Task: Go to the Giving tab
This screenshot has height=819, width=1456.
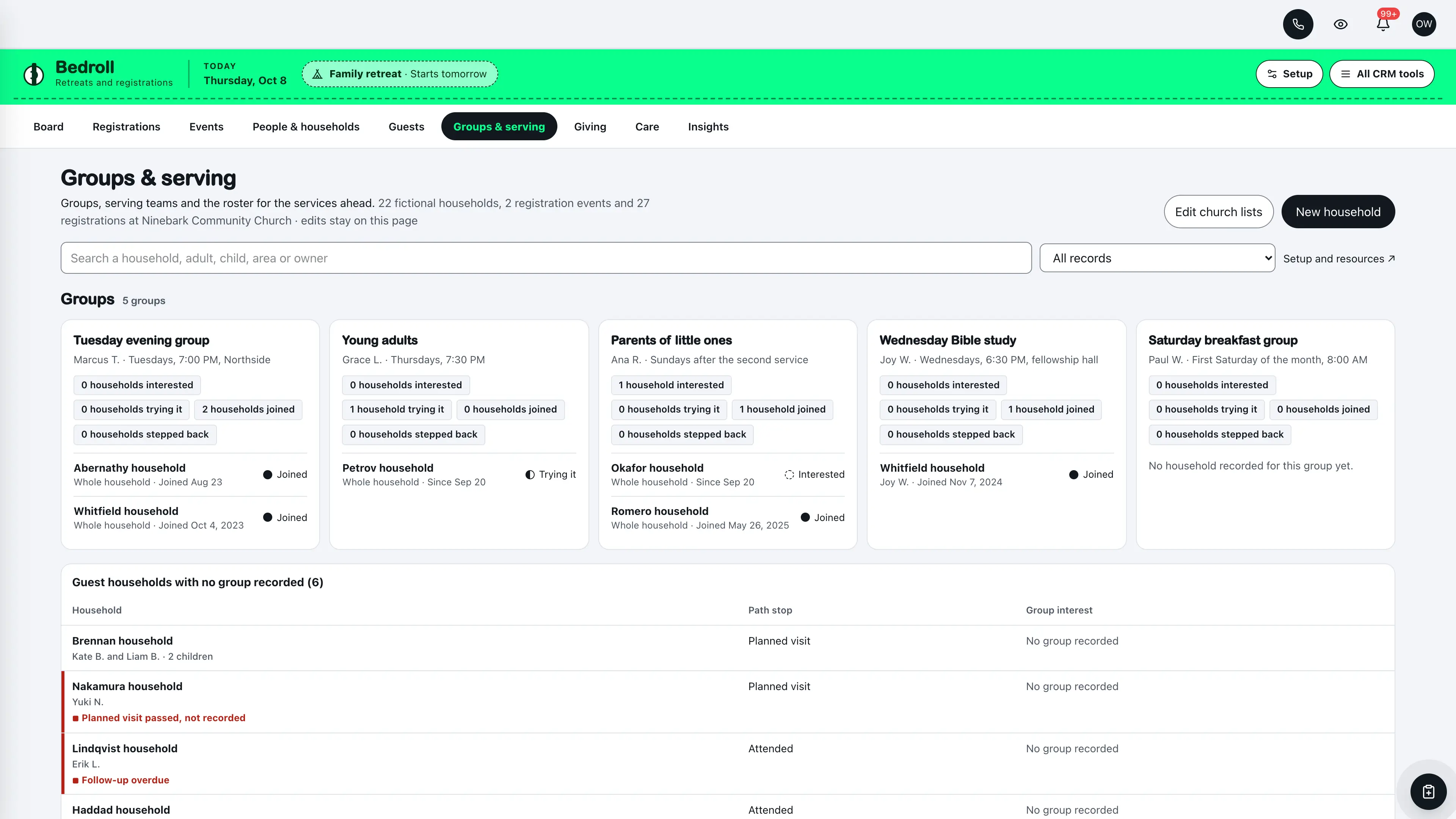Action: (590, 127)
